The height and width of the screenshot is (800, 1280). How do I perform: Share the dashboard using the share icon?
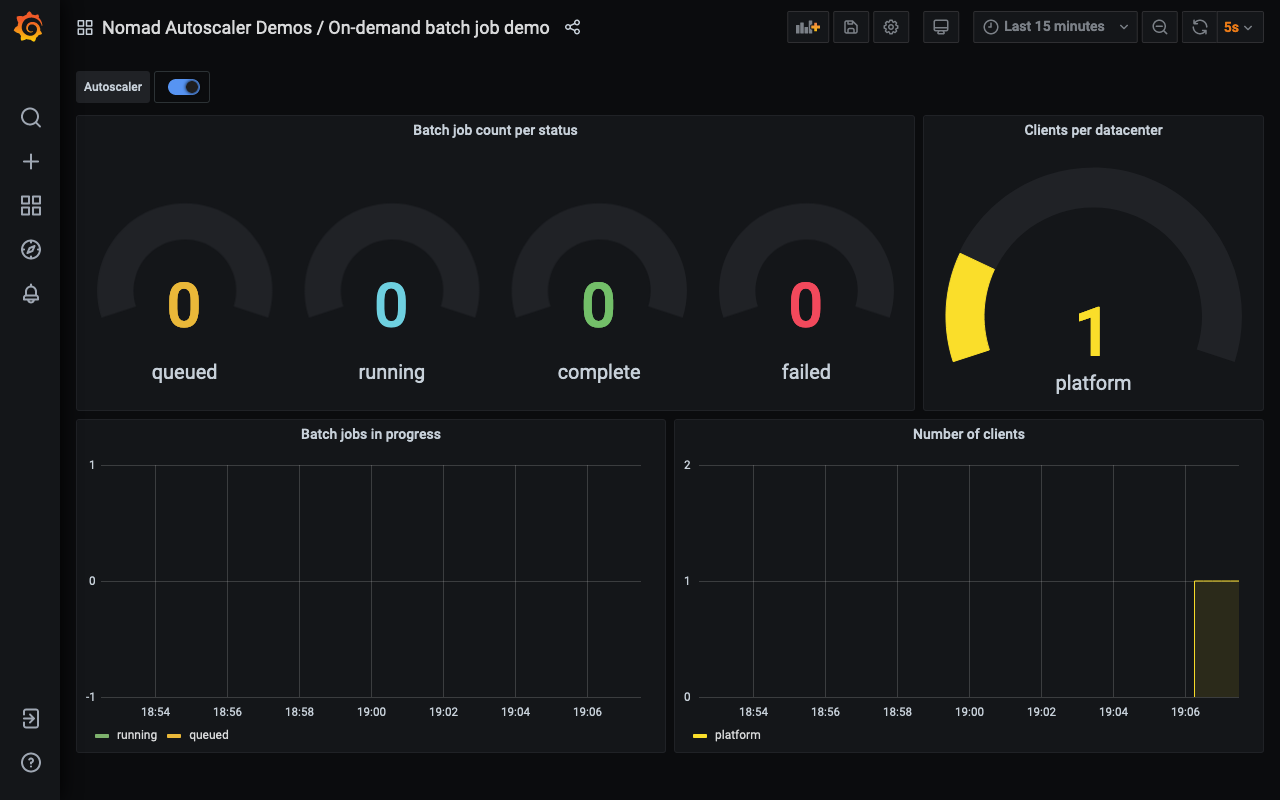click(x=573, y=27)
